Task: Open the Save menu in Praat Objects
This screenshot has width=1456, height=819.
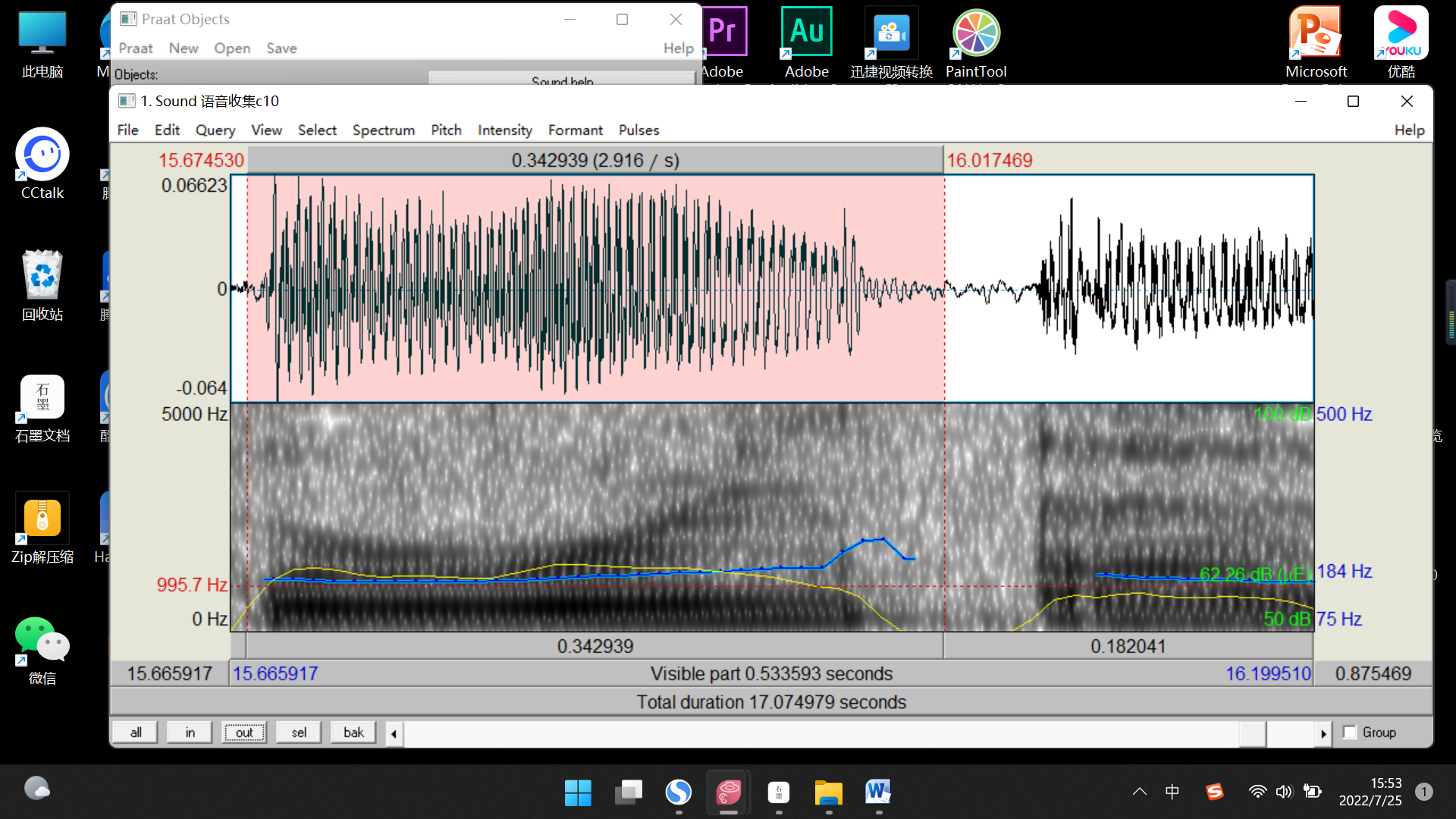Action: 281,48
